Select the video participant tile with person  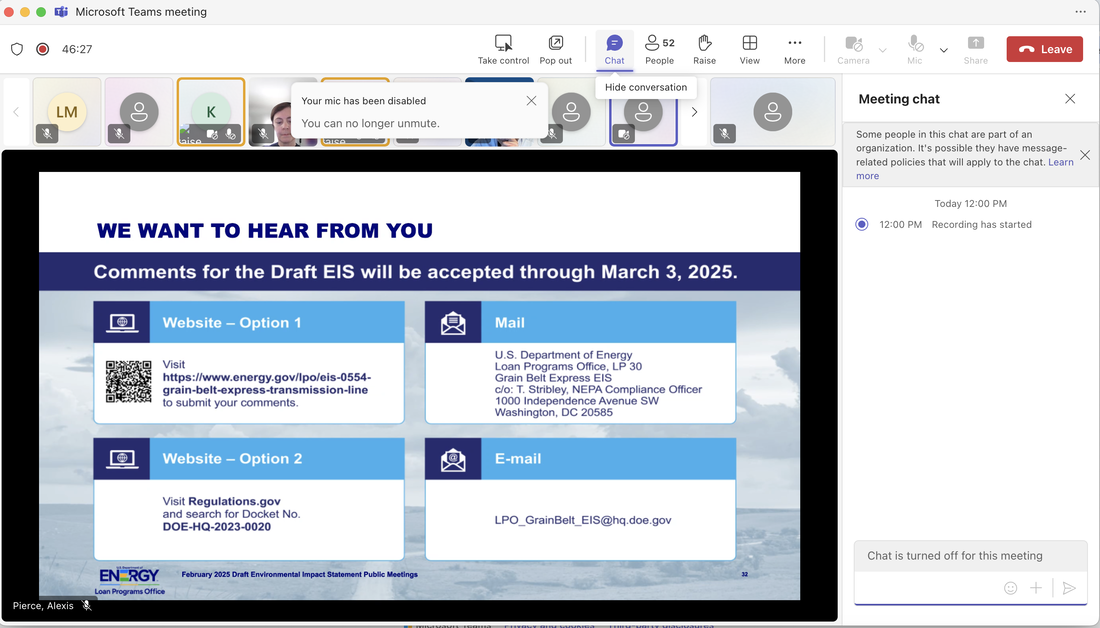click(282, 112)
